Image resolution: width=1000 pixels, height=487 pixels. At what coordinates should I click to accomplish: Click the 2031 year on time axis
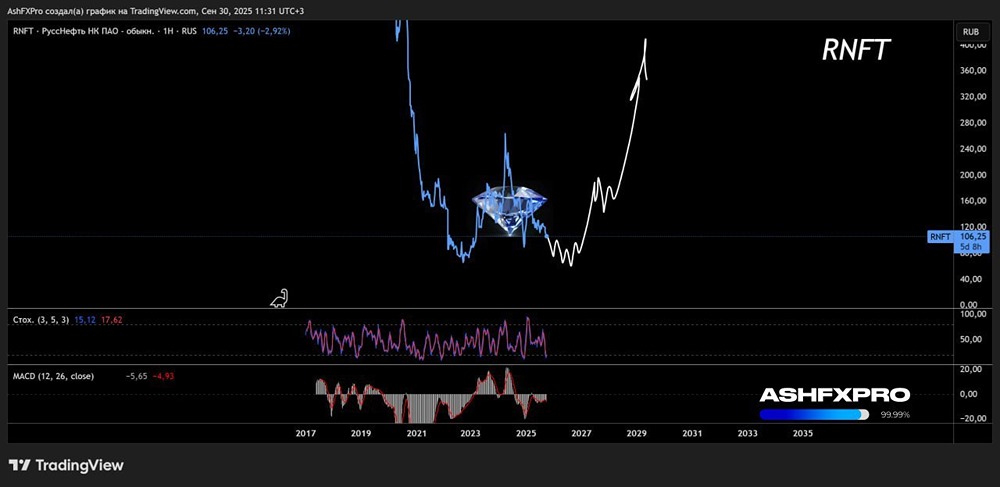point(692,433)
